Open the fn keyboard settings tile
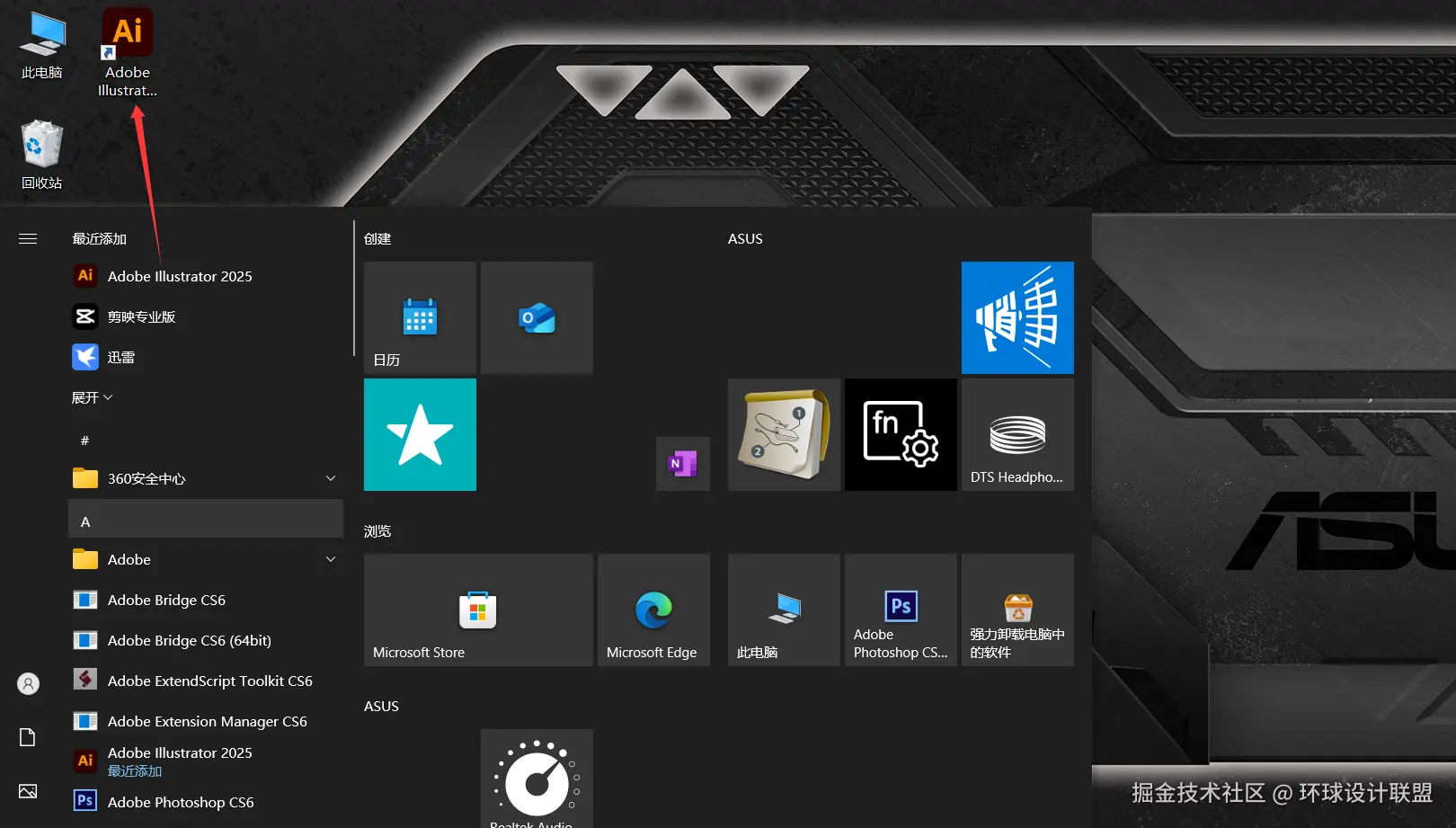Viewport: 1456px width, 828px height. coord(901,434)
